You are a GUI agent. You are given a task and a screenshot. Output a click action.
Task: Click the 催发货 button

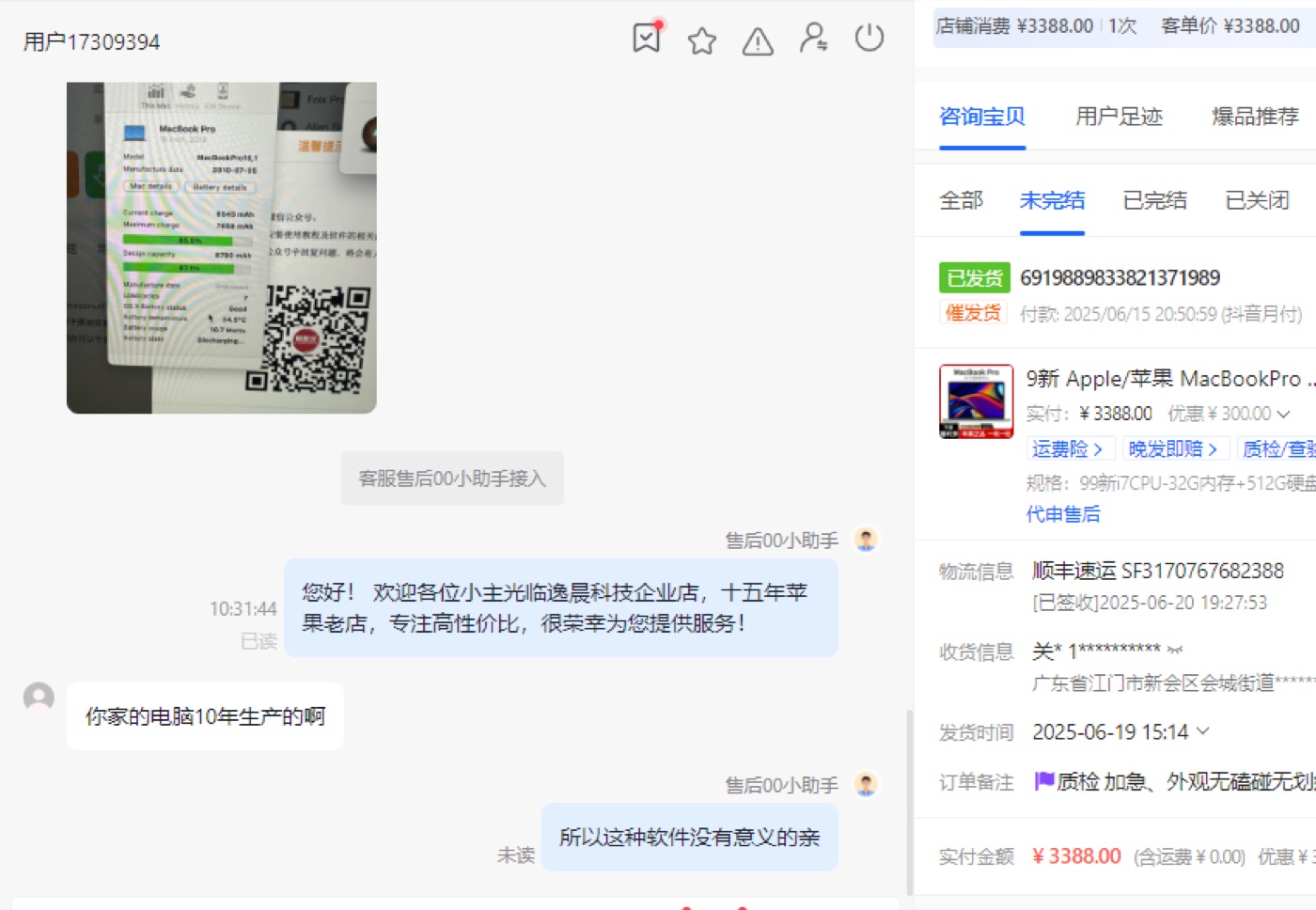point(973,313)
